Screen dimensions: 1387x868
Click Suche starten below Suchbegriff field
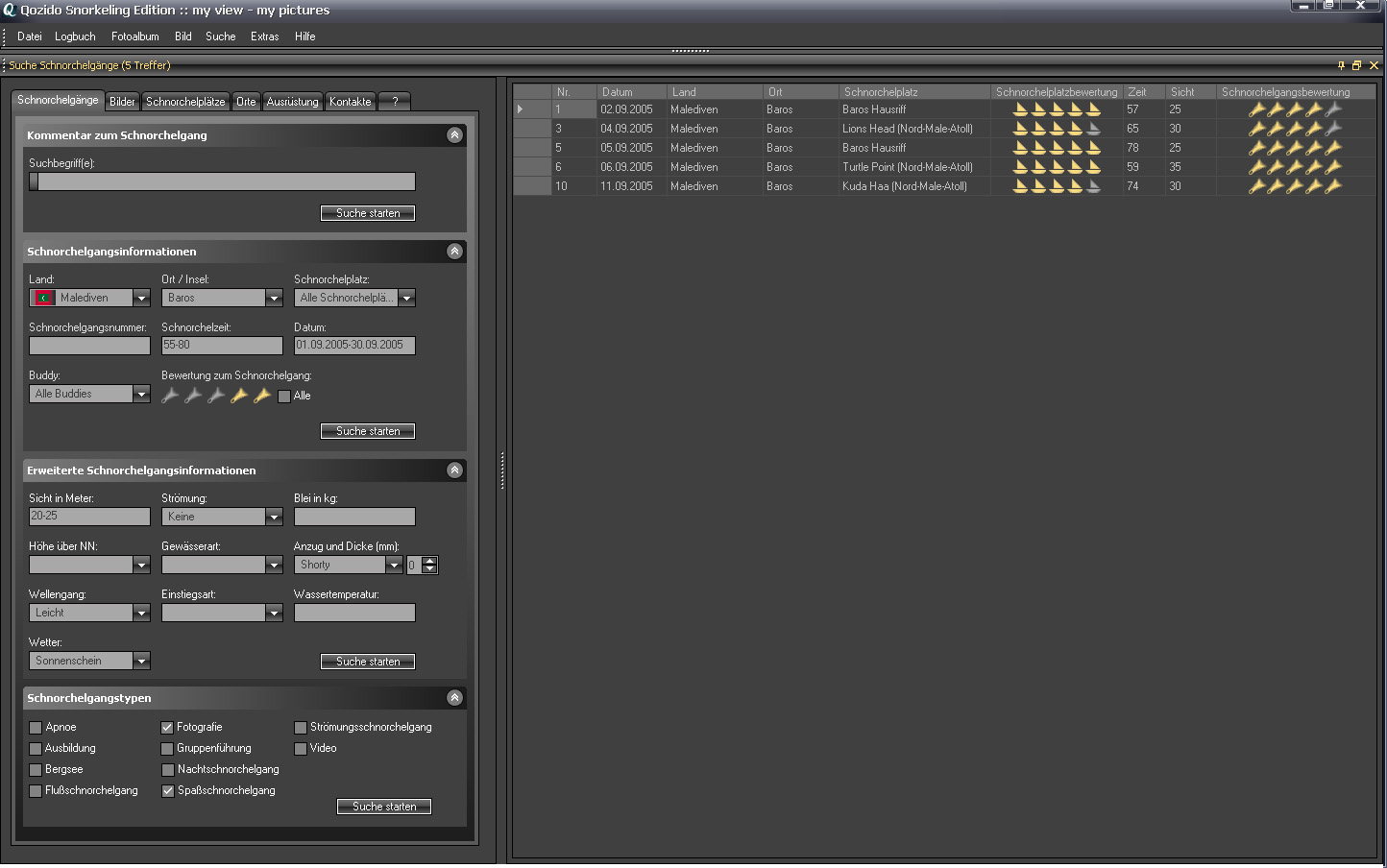coord(368,213)
